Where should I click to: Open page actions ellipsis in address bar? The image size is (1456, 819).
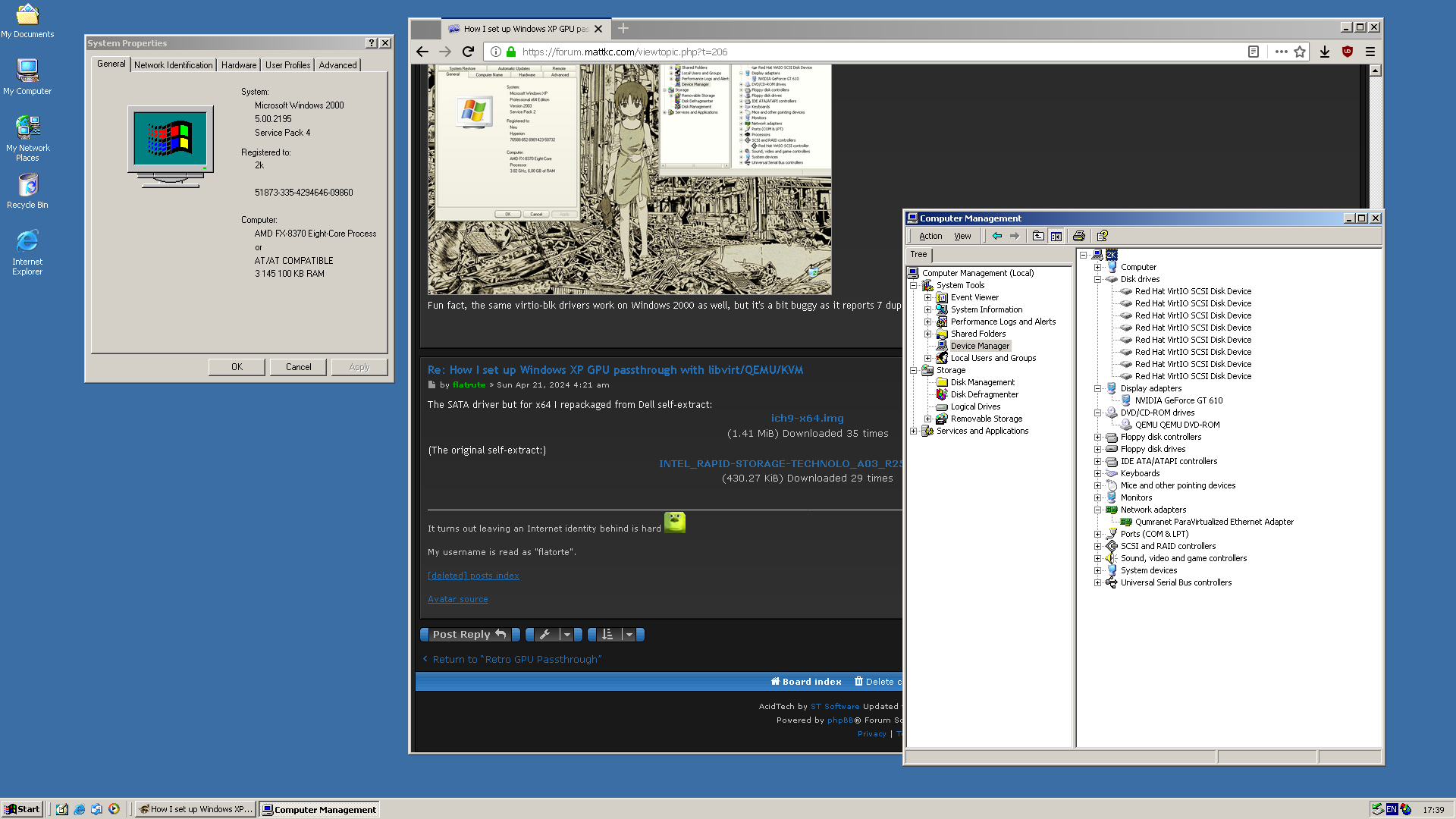point(1282,52)
